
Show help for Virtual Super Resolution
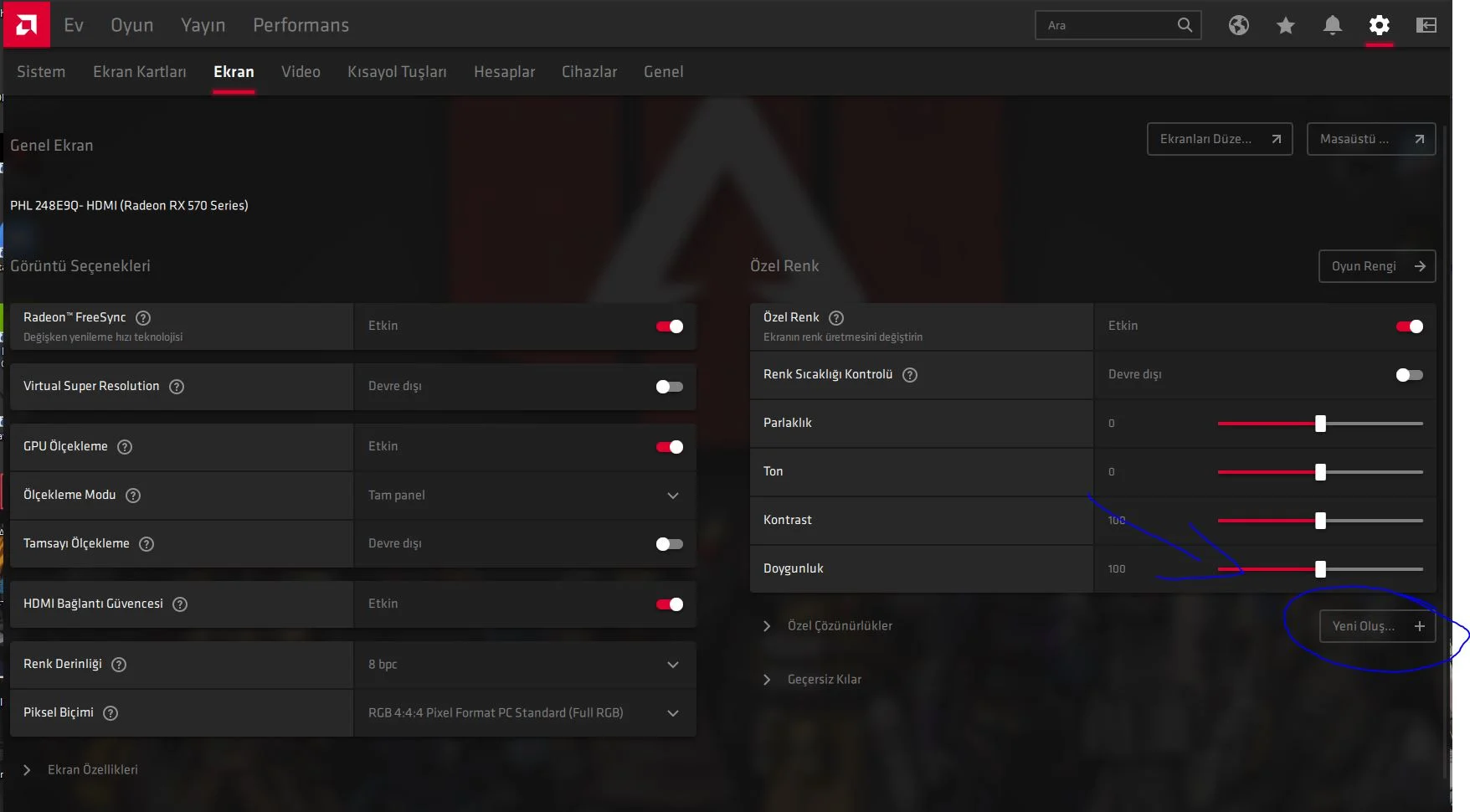click(177, 387)
